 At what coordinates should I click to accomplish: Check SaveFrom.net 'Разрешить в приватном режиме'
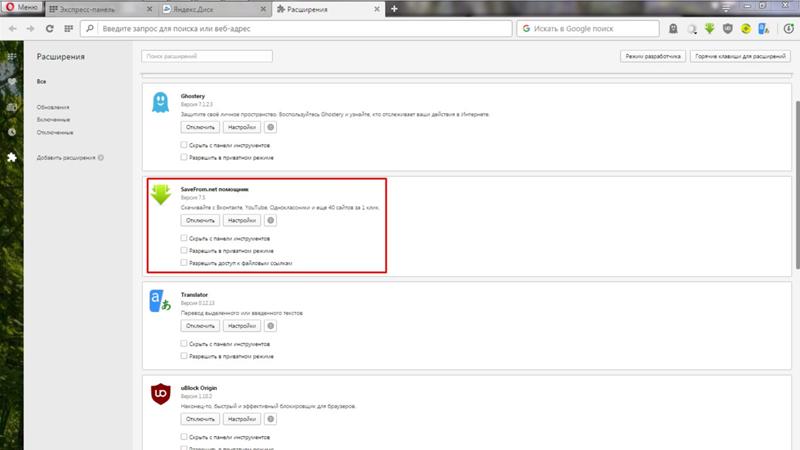(184, 251)
